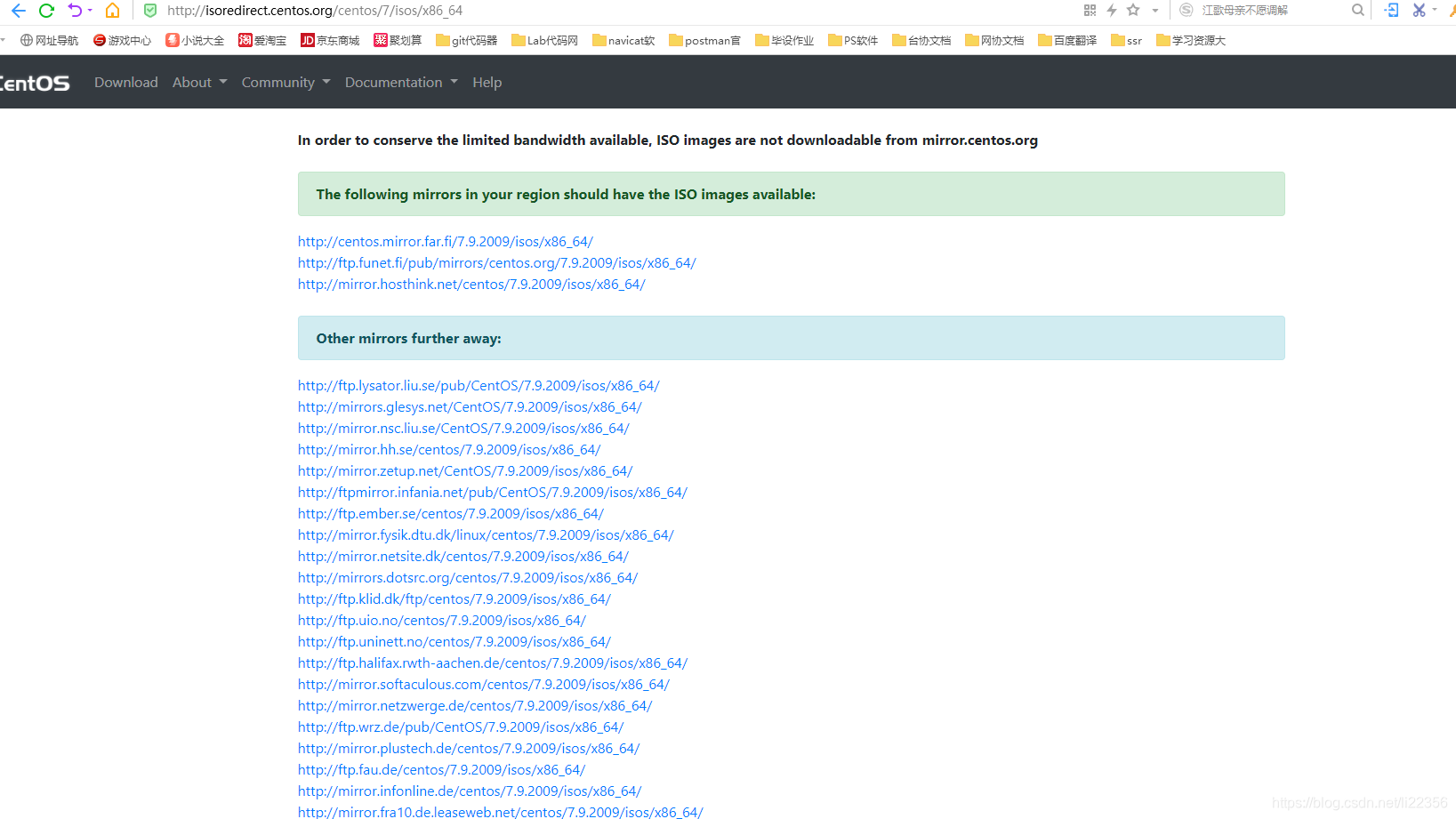Open the ftp.wrz.de mirror link
The width and height of the screenshot is (1456, 819).
461,727
